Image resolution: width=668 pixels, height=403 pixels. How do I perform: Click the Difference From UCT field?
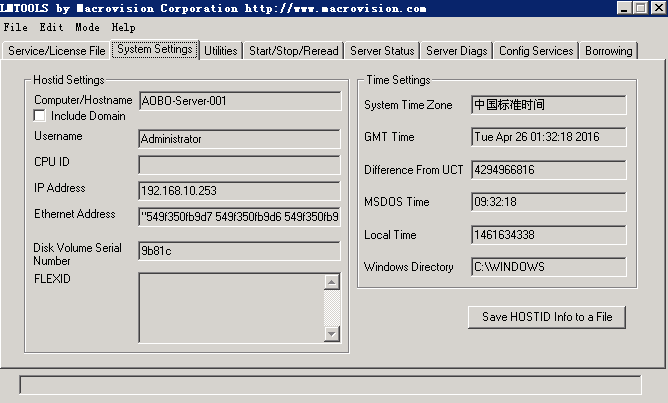tap(549, 170)
